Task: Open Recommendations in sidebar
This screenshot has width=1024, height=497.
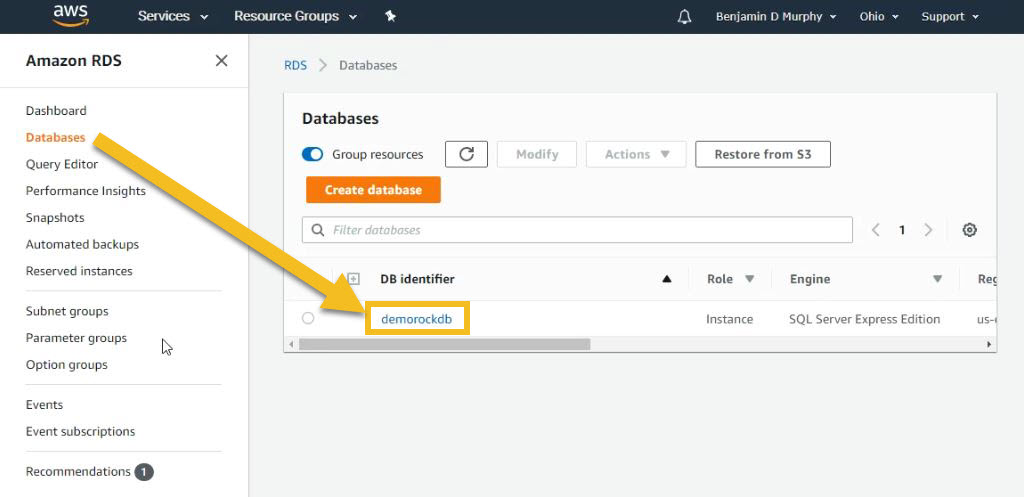Action: pos(78,472)
